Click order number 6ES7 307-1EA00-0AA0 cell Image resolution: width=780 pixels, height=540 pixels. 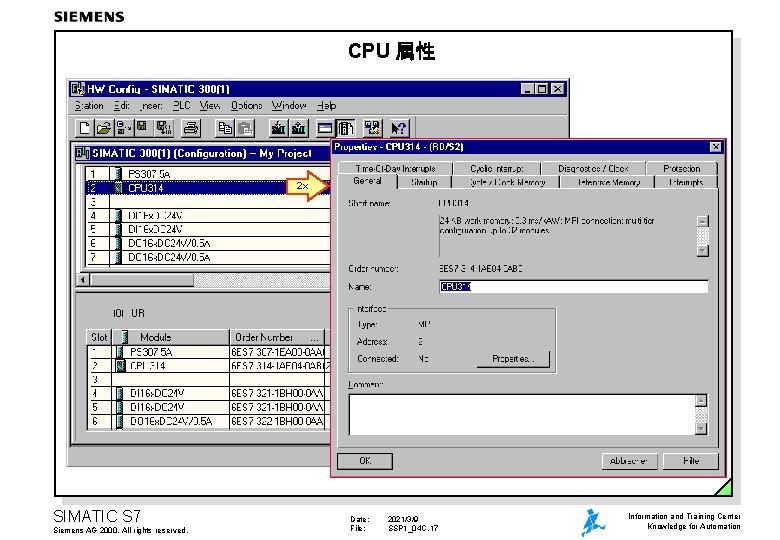click(x=278, y=352)
